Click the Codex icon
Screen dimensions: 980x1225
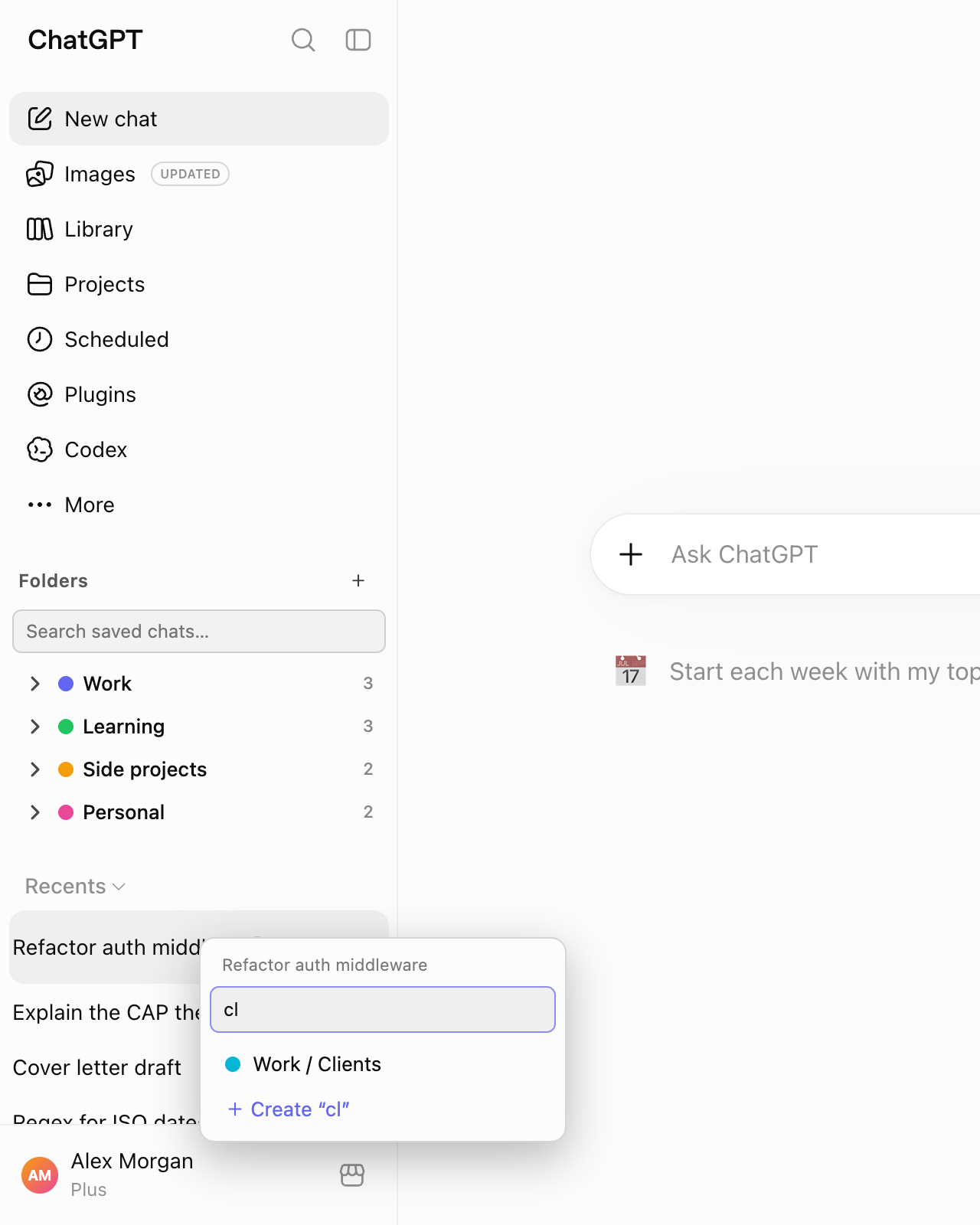40,449
